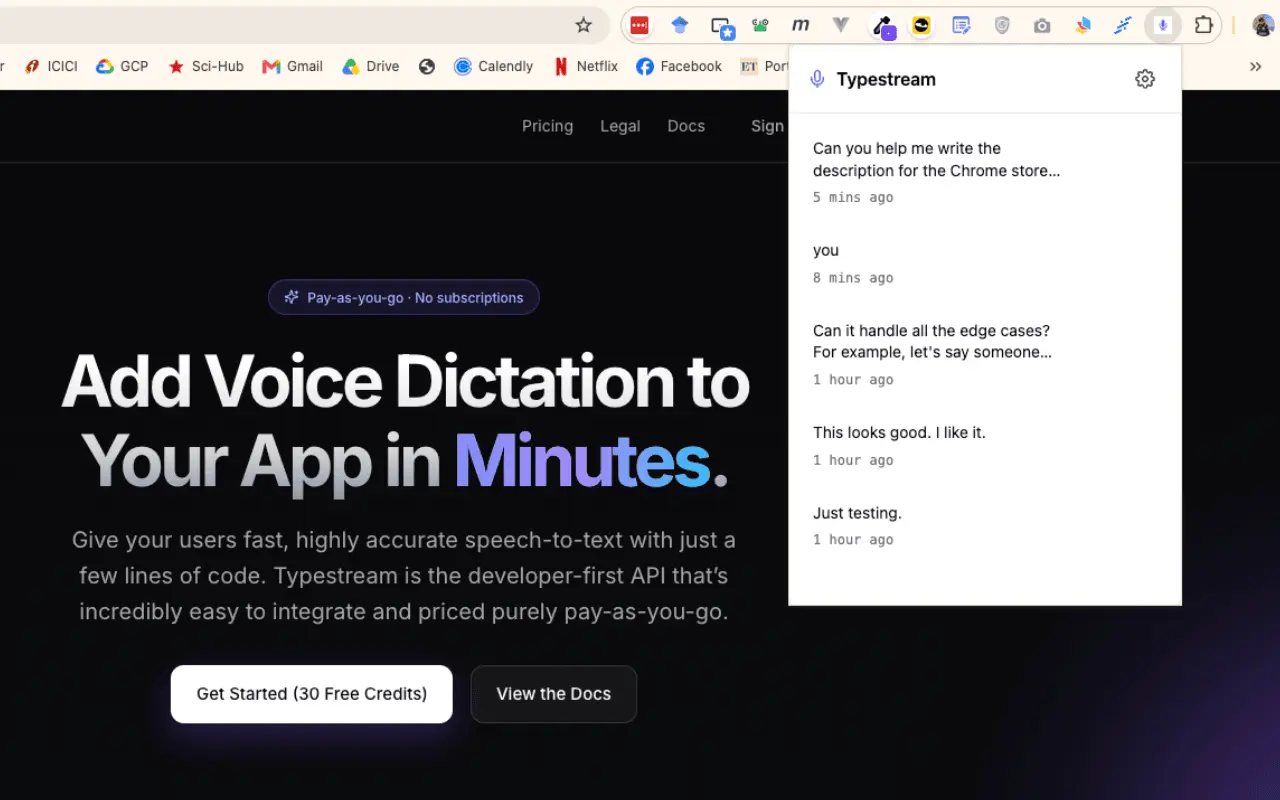Screen dimensions: 1280x800
Task: Click the Typestream microphone toolbar extension
Action: coord(1163,26)
